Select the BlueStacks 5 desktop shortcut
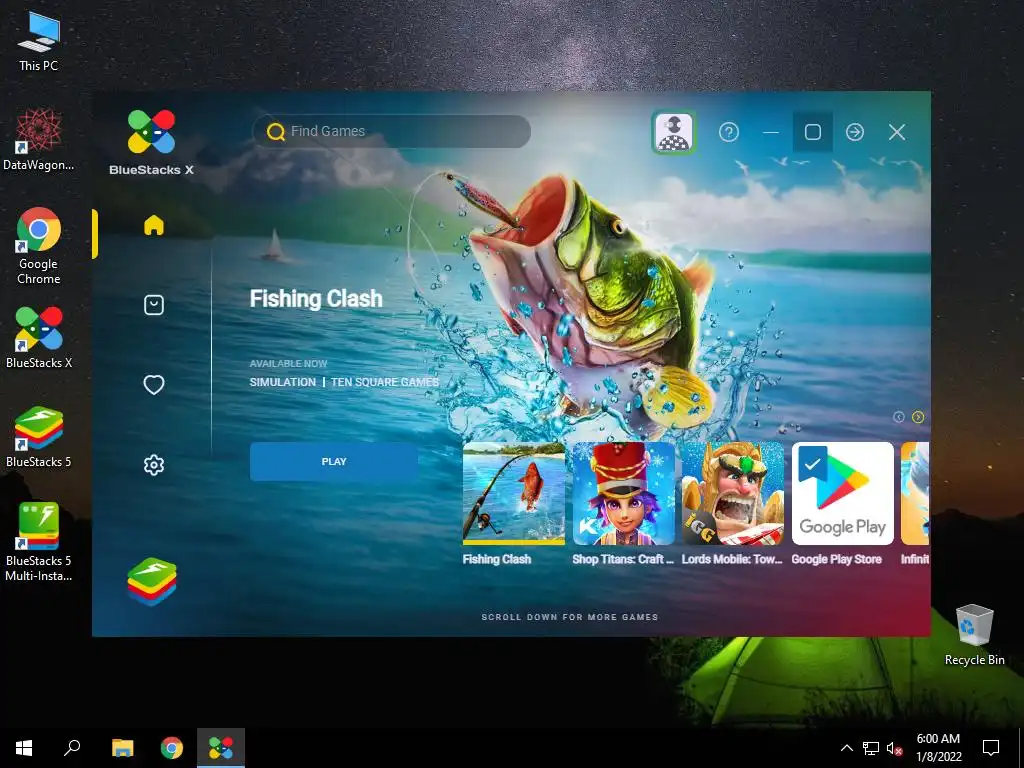This screenshot has height=768, width=1024. point(39,436)
